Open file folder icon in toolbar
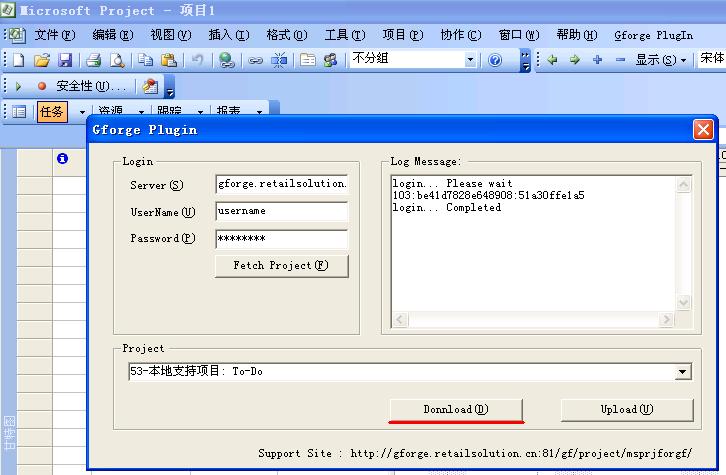This screenshot has height=475, width=726. click(x=42, y=60)
